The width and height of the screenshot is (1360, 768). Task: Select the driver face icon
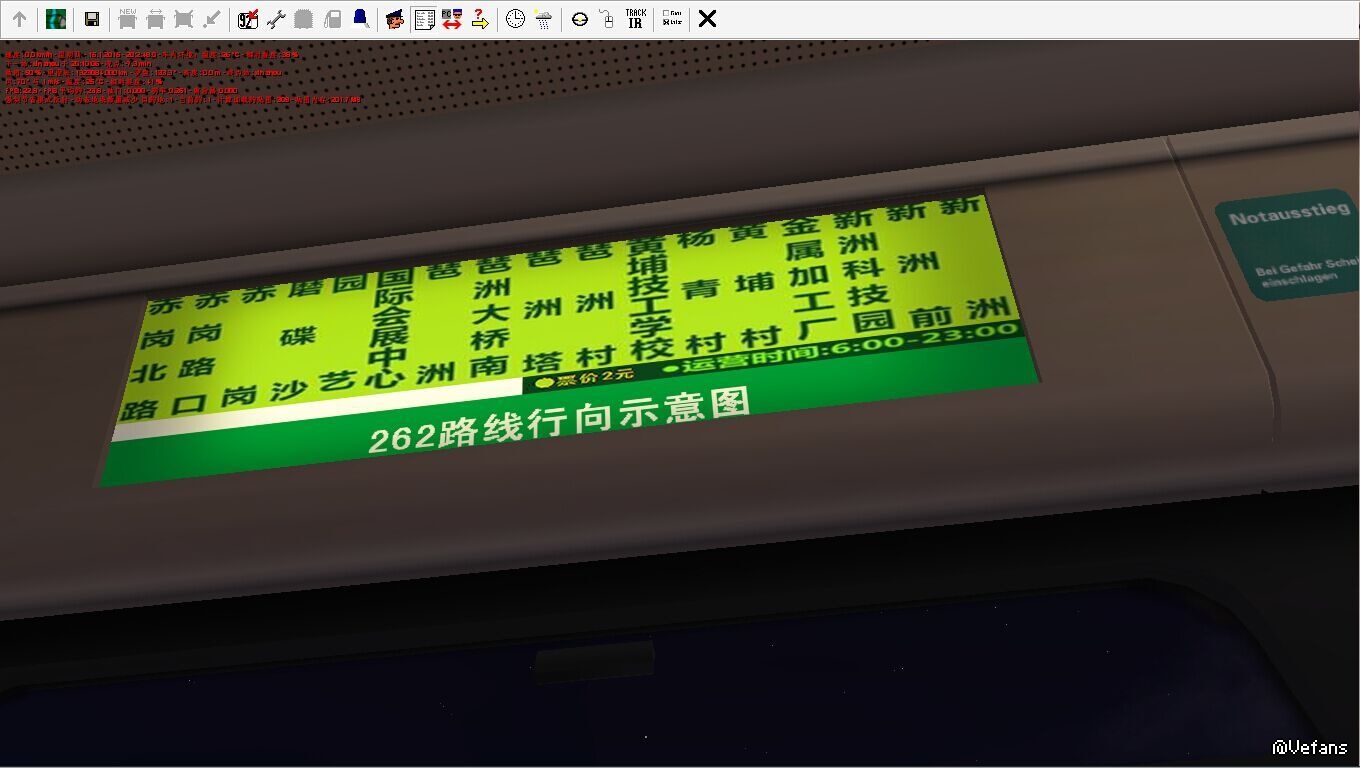coord(395,19)
